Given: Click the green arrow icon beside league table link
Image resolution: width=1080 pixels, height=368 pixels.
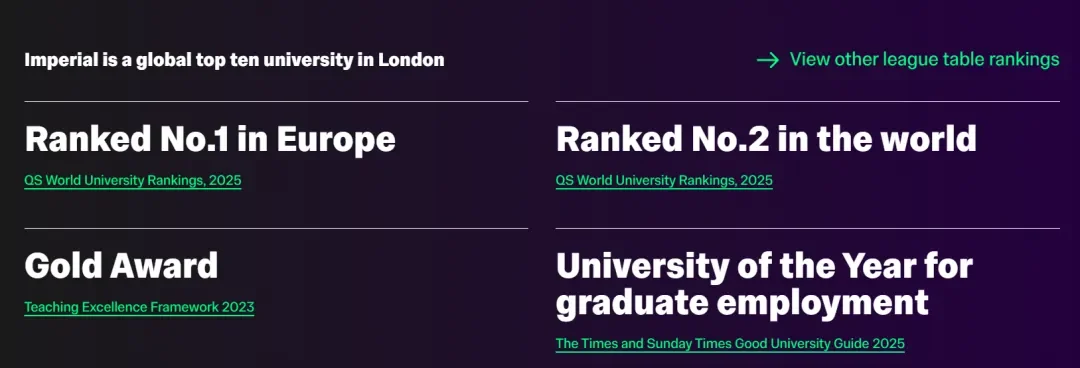Looking at the screenshot, I should (x=767, y=60).
